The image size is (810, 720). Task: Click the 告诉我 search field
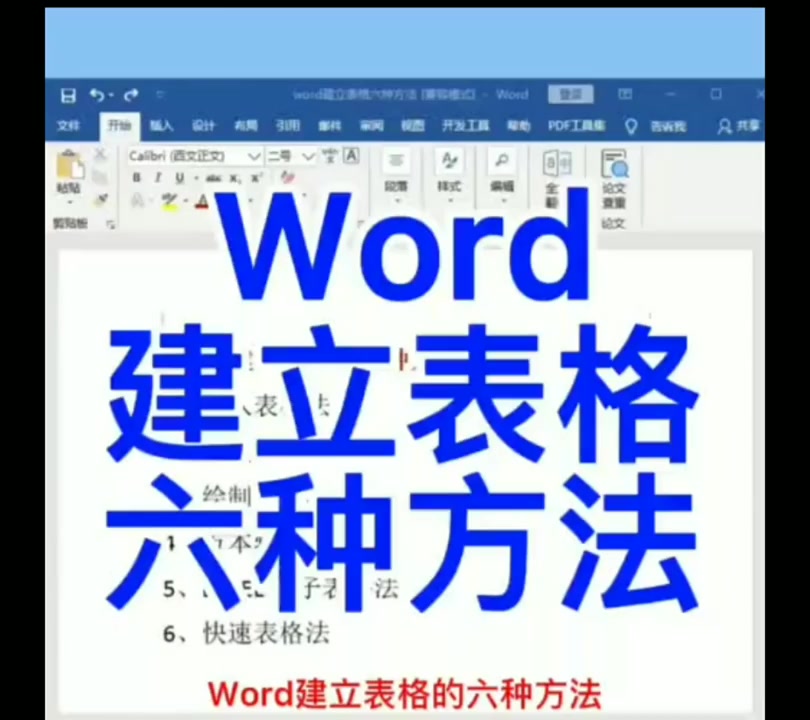(668, 126)
